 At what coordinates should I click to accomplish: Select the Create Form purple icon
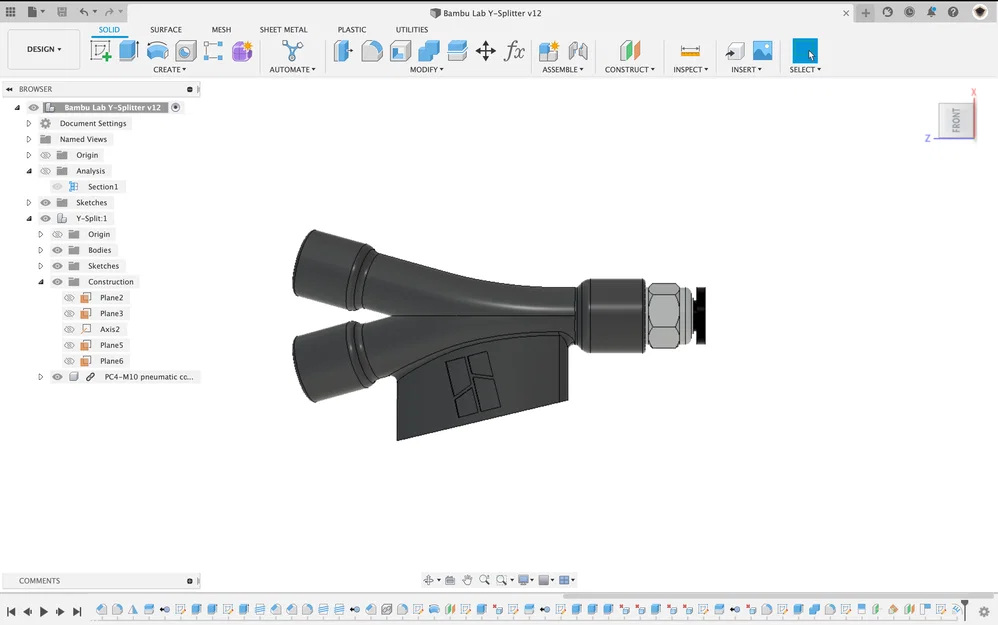(x=242, y=51)
